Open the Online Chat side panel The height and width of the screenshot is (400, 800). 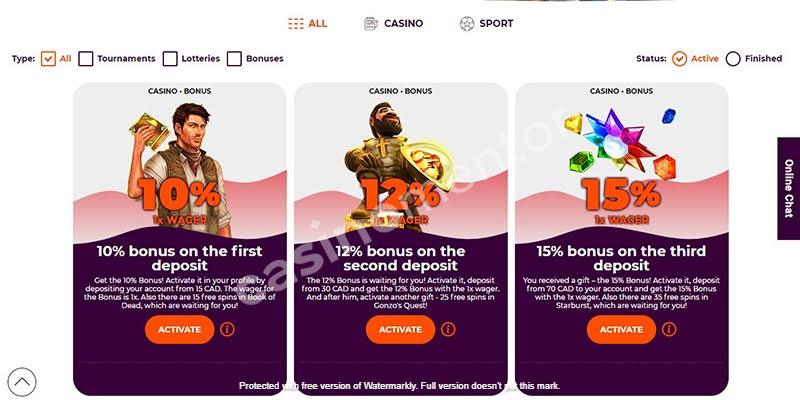click(x=789, y=188)
